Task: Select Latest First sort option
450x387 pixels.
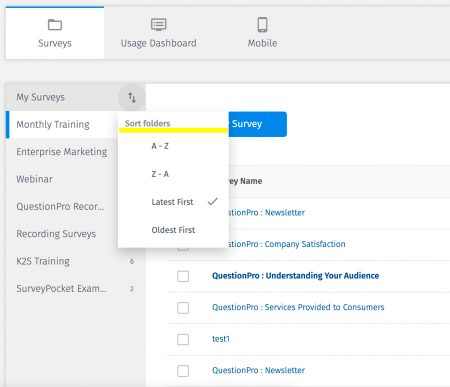Action: coord(173,202)
